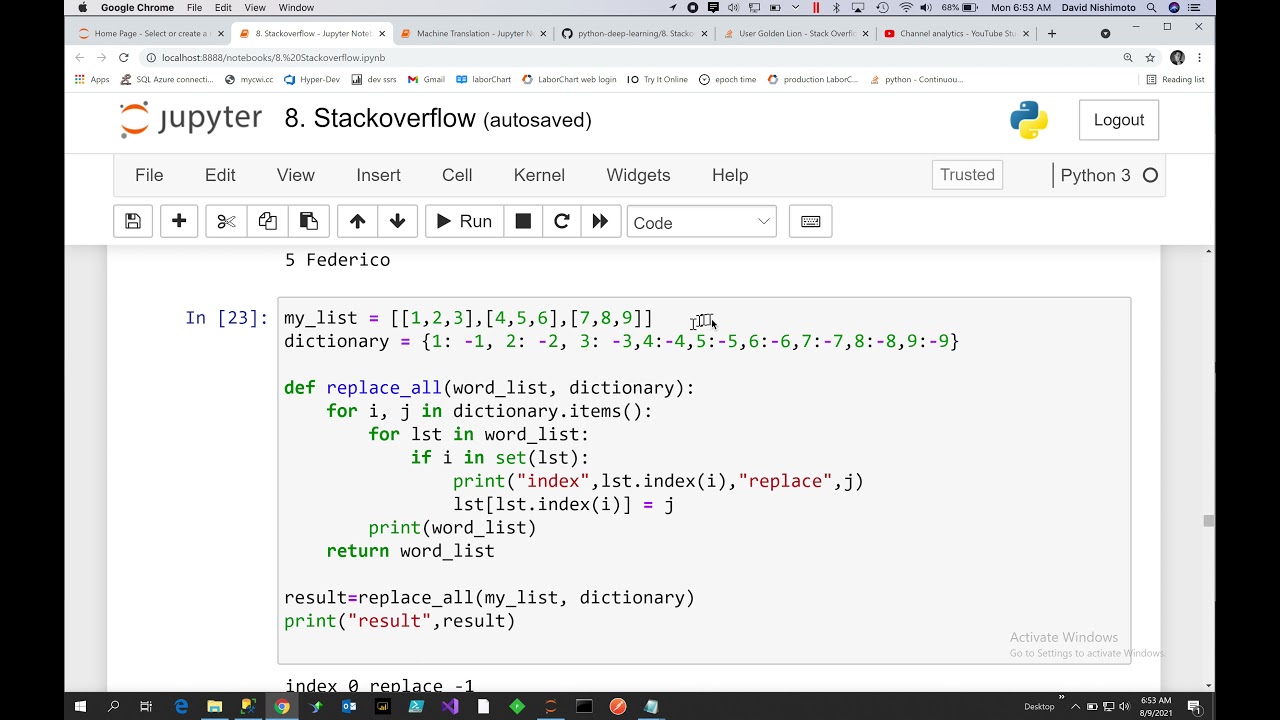
Task: Insert a cell below with plus icon
Action: coord(179,222)
